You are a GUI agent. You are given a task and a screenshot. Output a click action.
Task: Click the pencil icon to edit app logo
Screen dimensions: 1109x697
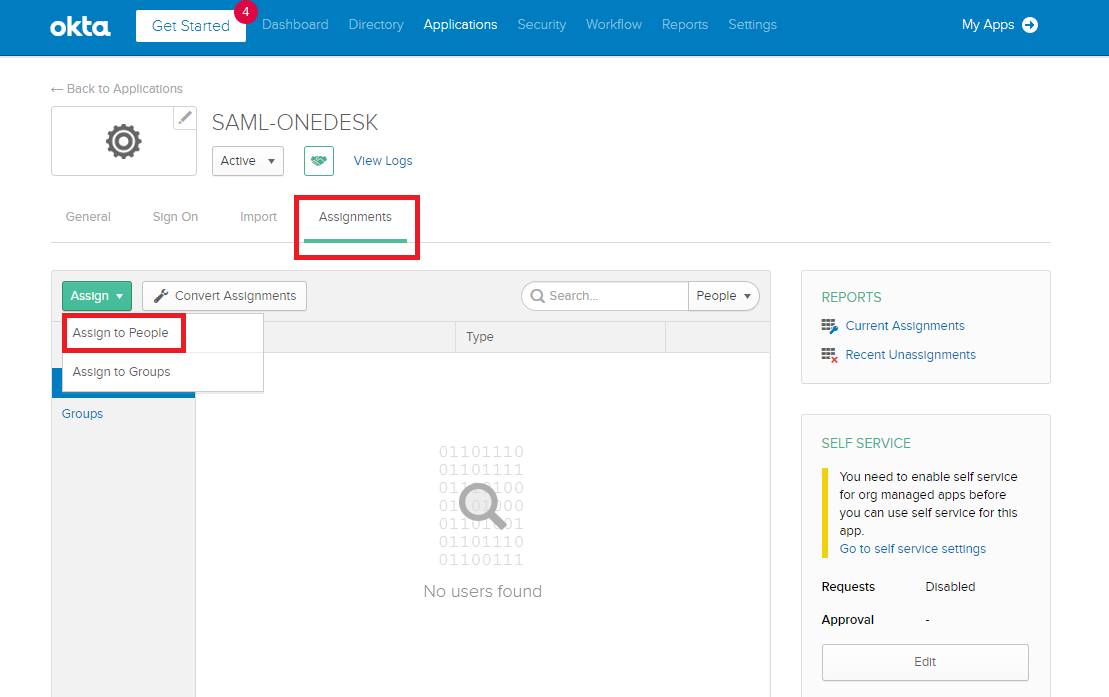click(185, 118)
